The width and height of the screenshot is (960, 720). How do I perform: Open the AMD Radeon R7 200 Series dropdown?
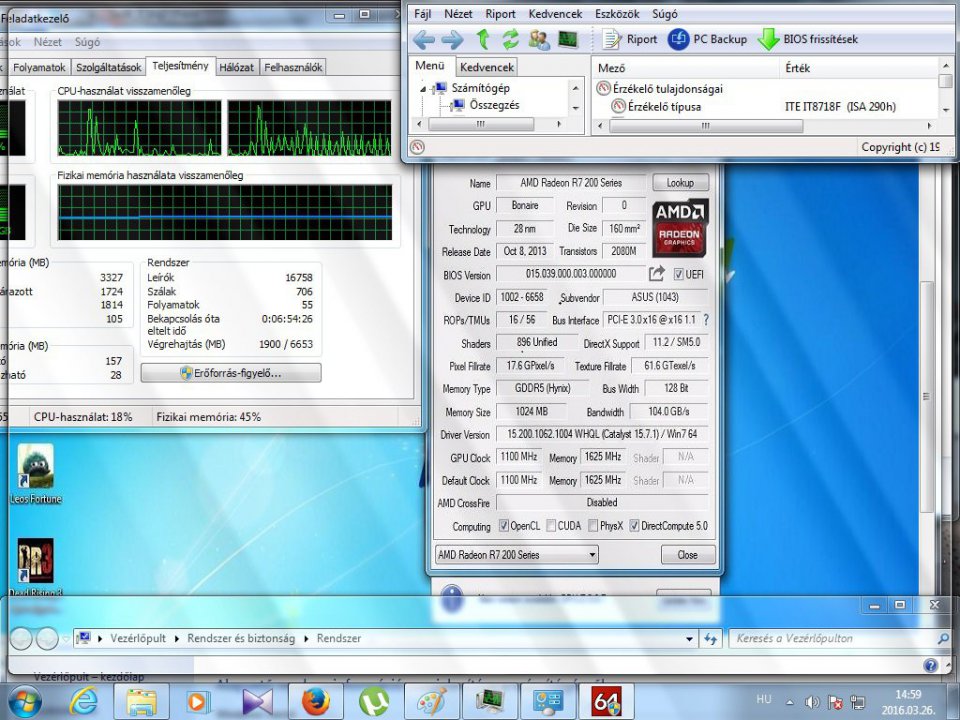(x=592, y=555)
